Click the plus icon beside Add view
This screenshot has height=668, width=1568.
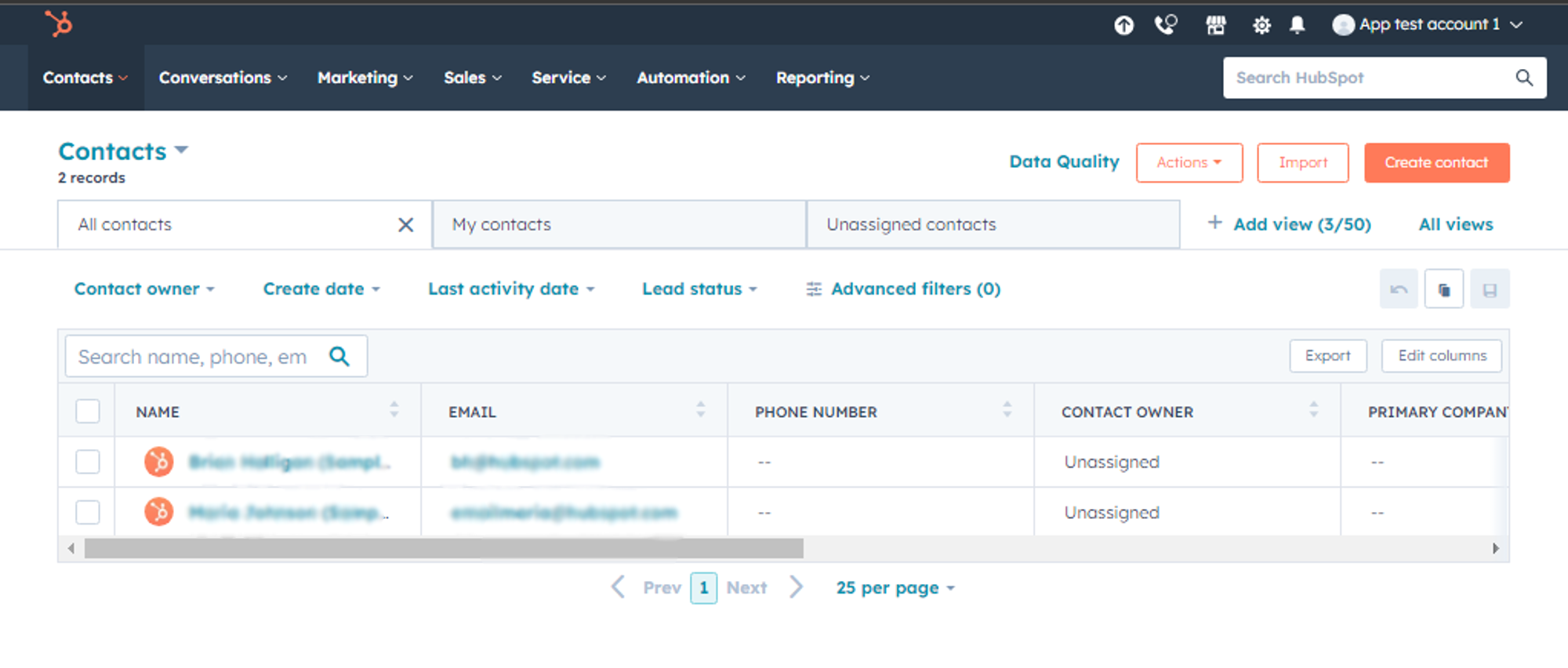click(1214, 223)
